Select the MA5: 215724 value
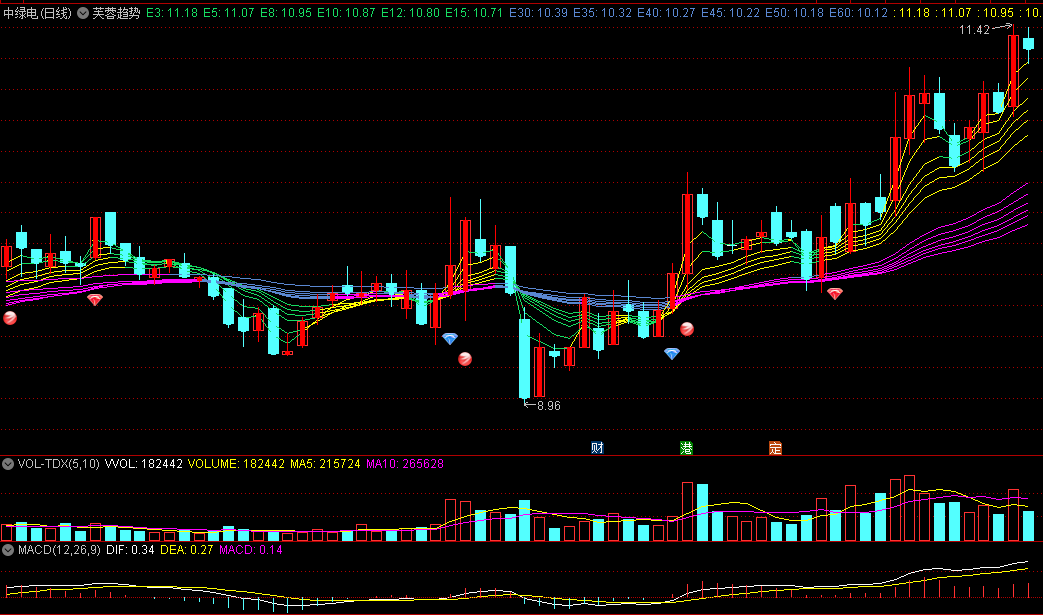 (325, 464)
